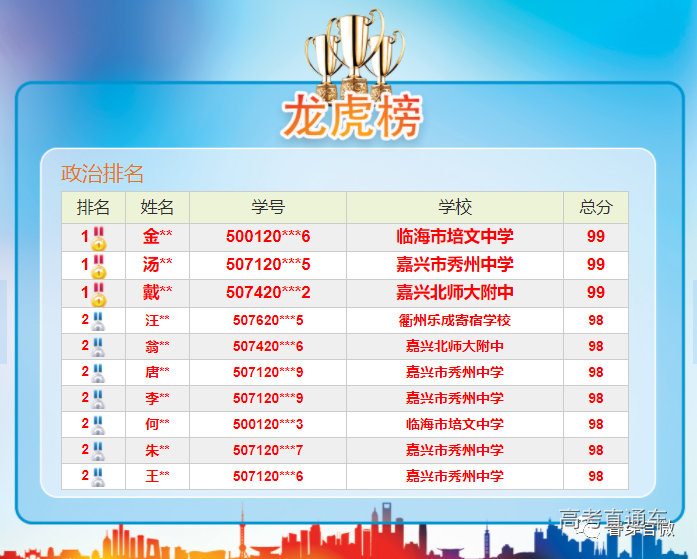Click the silver medal in 王** row
697x559 pixels.
coord(98,477)
